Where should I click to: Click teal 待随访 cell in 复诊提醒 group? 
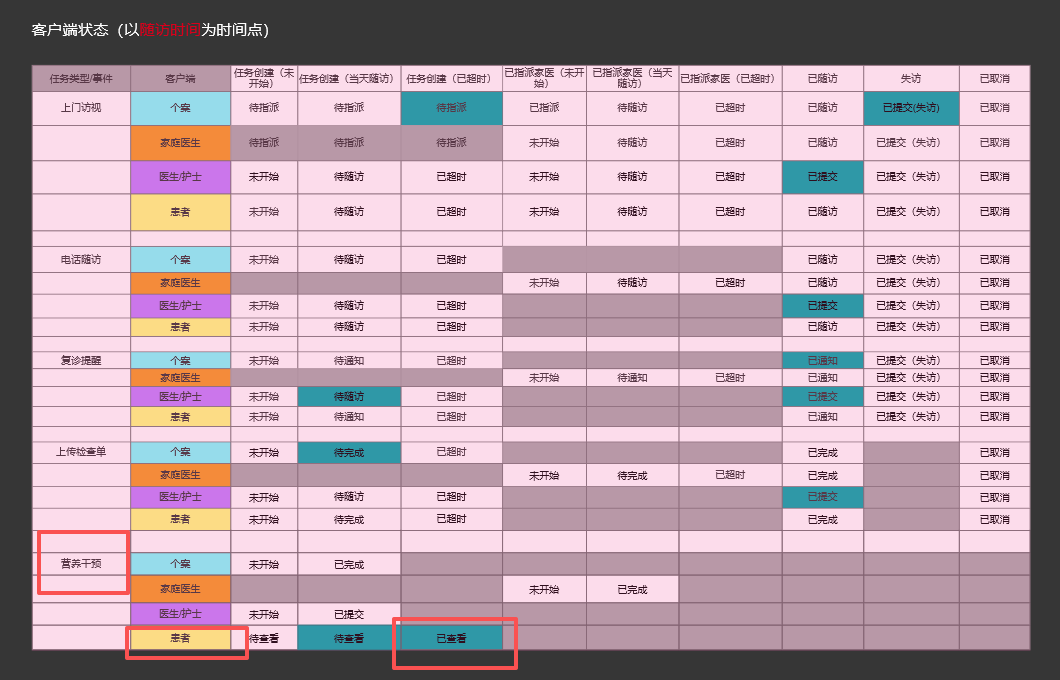[349, 397]
